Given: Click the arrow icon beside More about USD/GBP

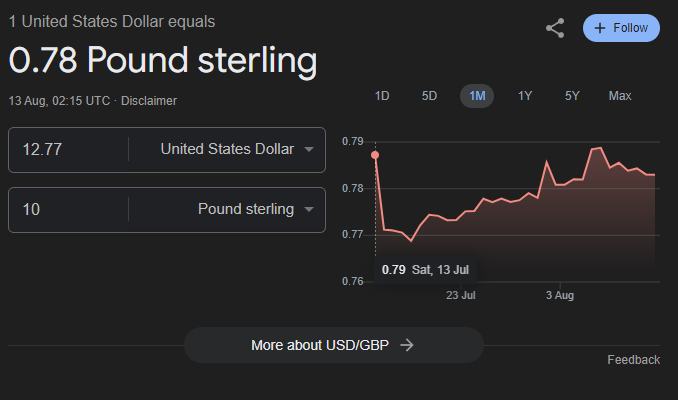Looking at the screenshot, I should pos(407,345).
